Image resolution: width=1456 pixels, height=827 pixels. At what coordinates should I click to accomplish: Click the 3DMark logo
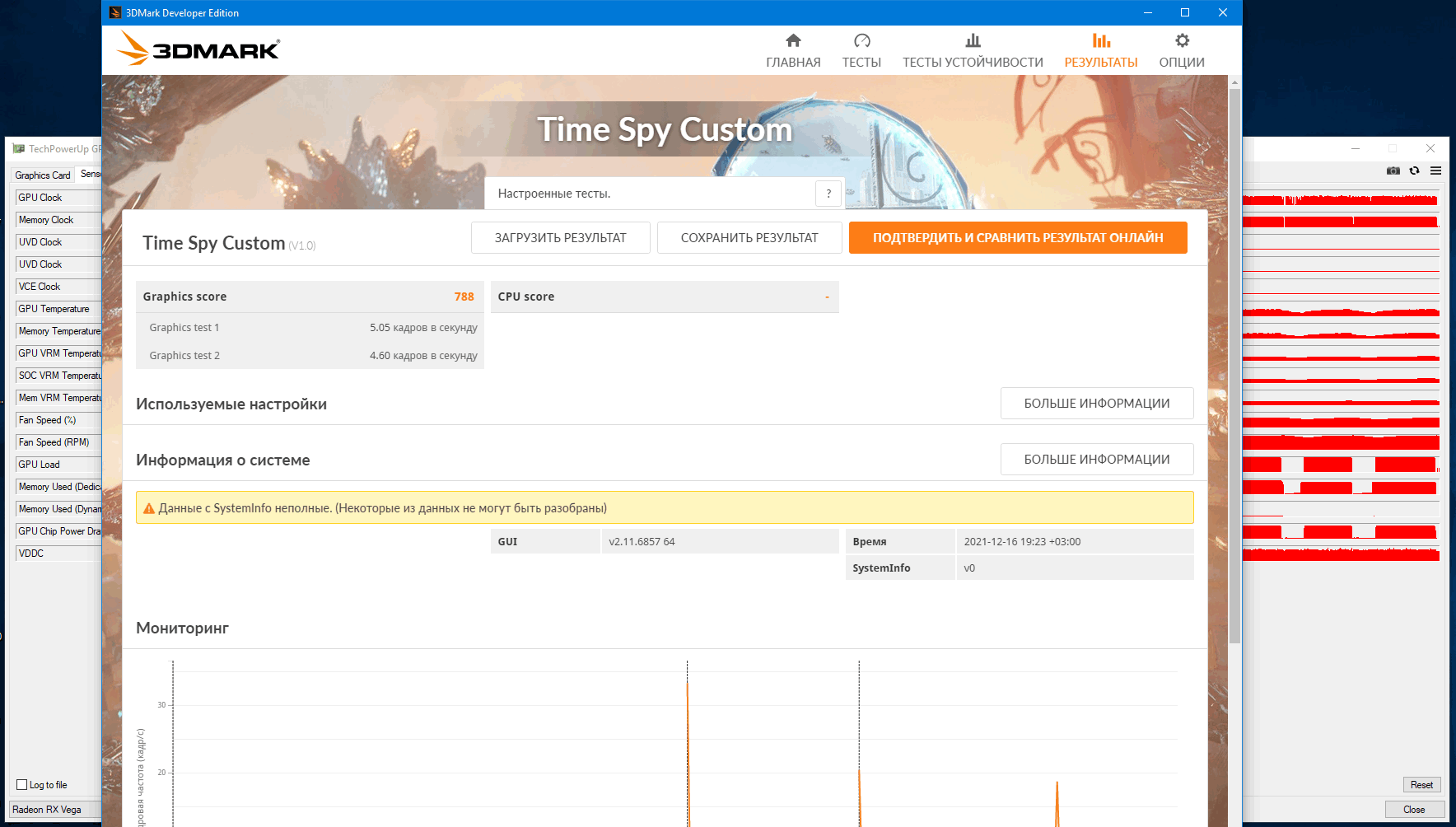point(198,49)
